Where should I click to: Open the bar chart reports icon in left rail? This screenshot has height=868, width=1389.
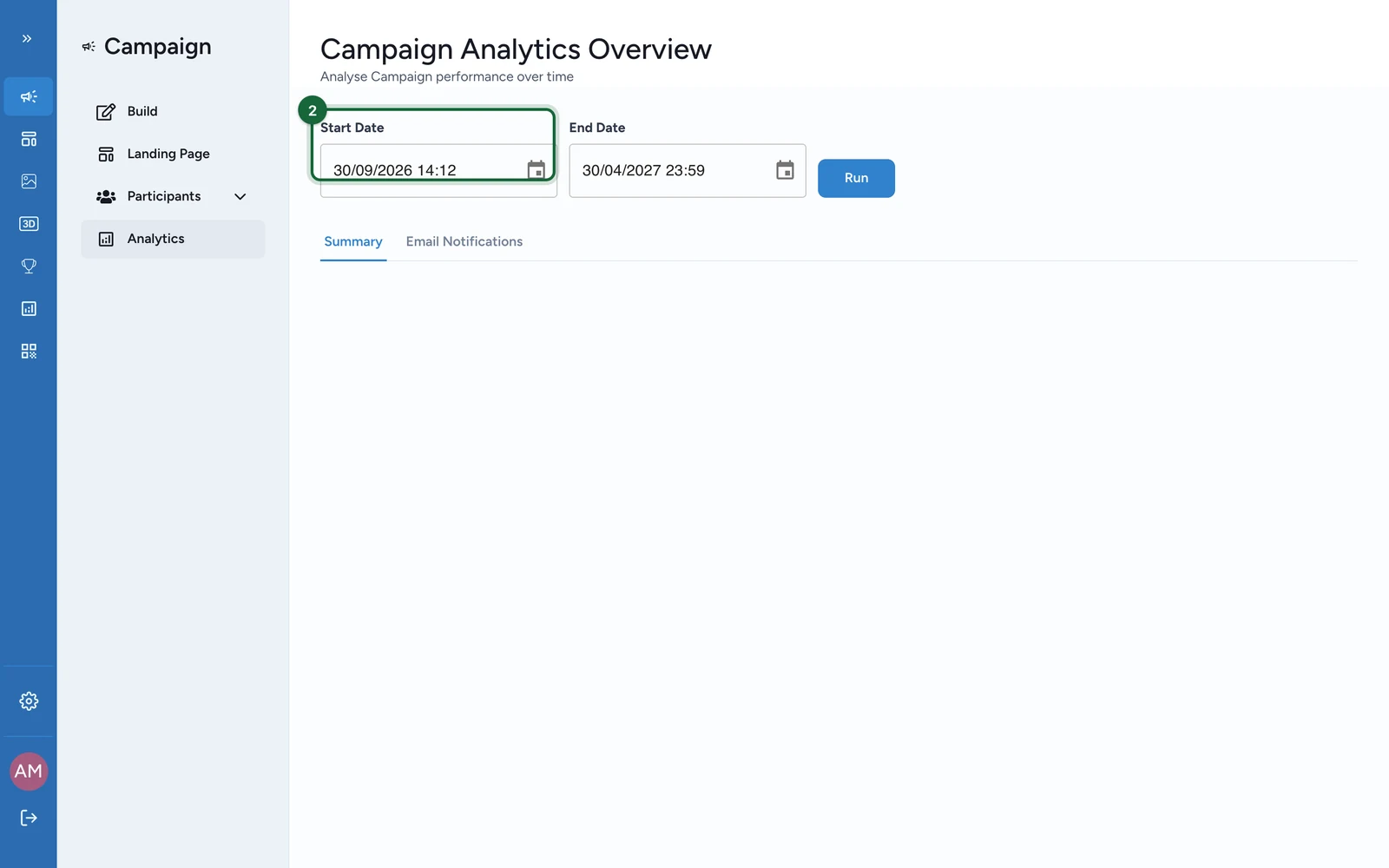tap(29, 309)
